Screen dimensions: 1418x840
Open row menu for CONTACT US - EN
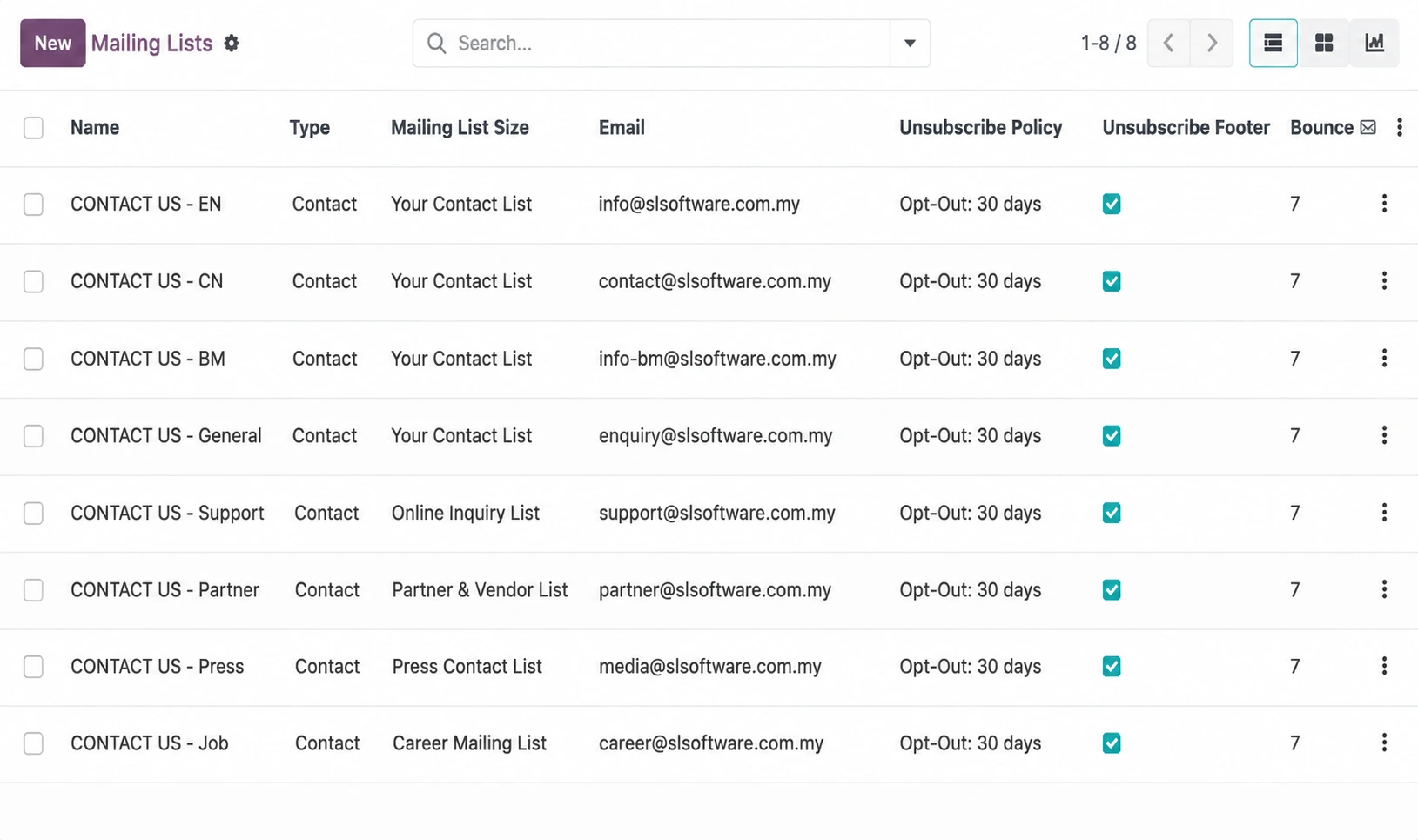1384,204
